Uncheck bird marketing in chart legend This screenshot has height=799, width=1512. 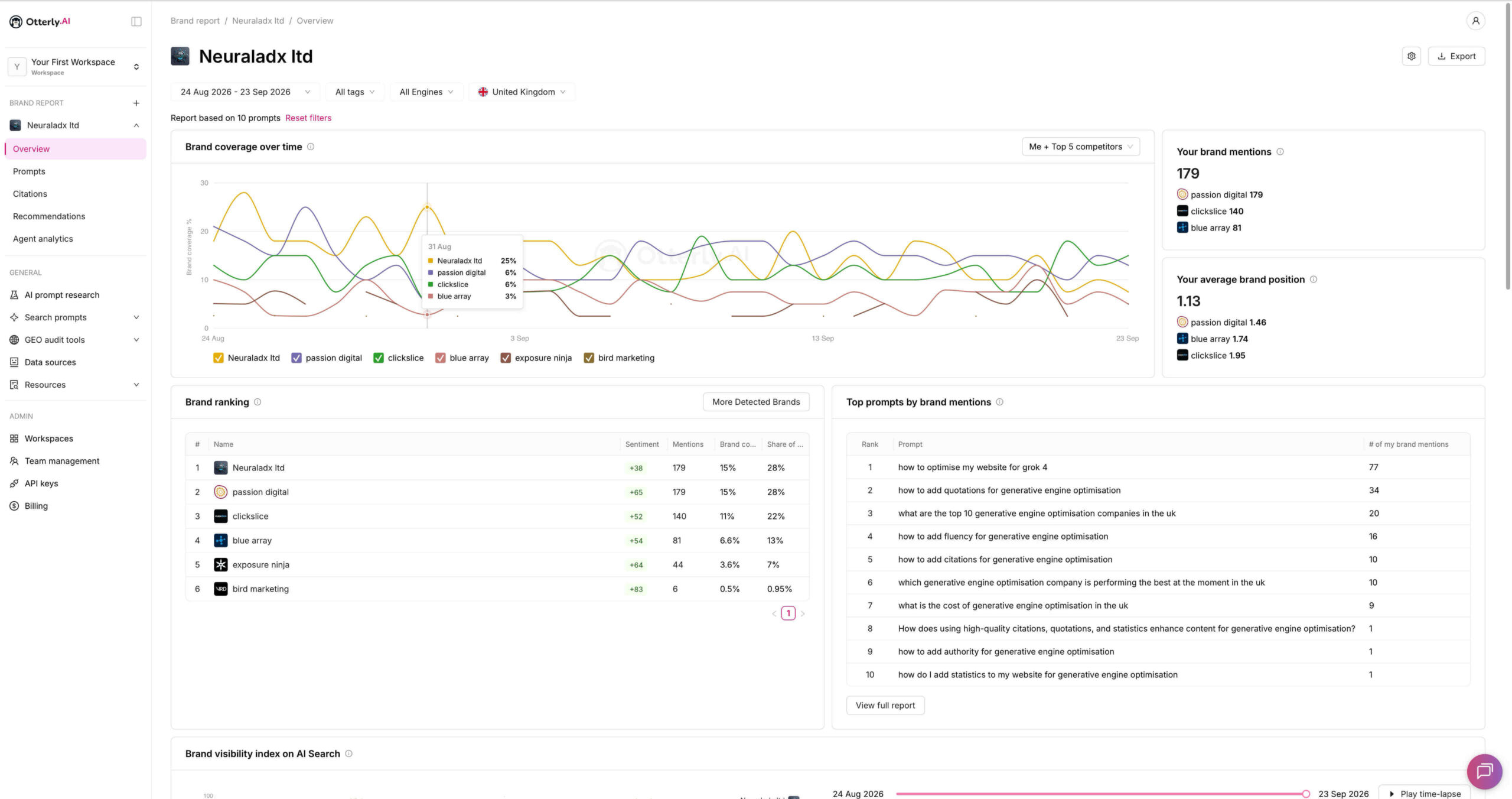click(589, 358)
